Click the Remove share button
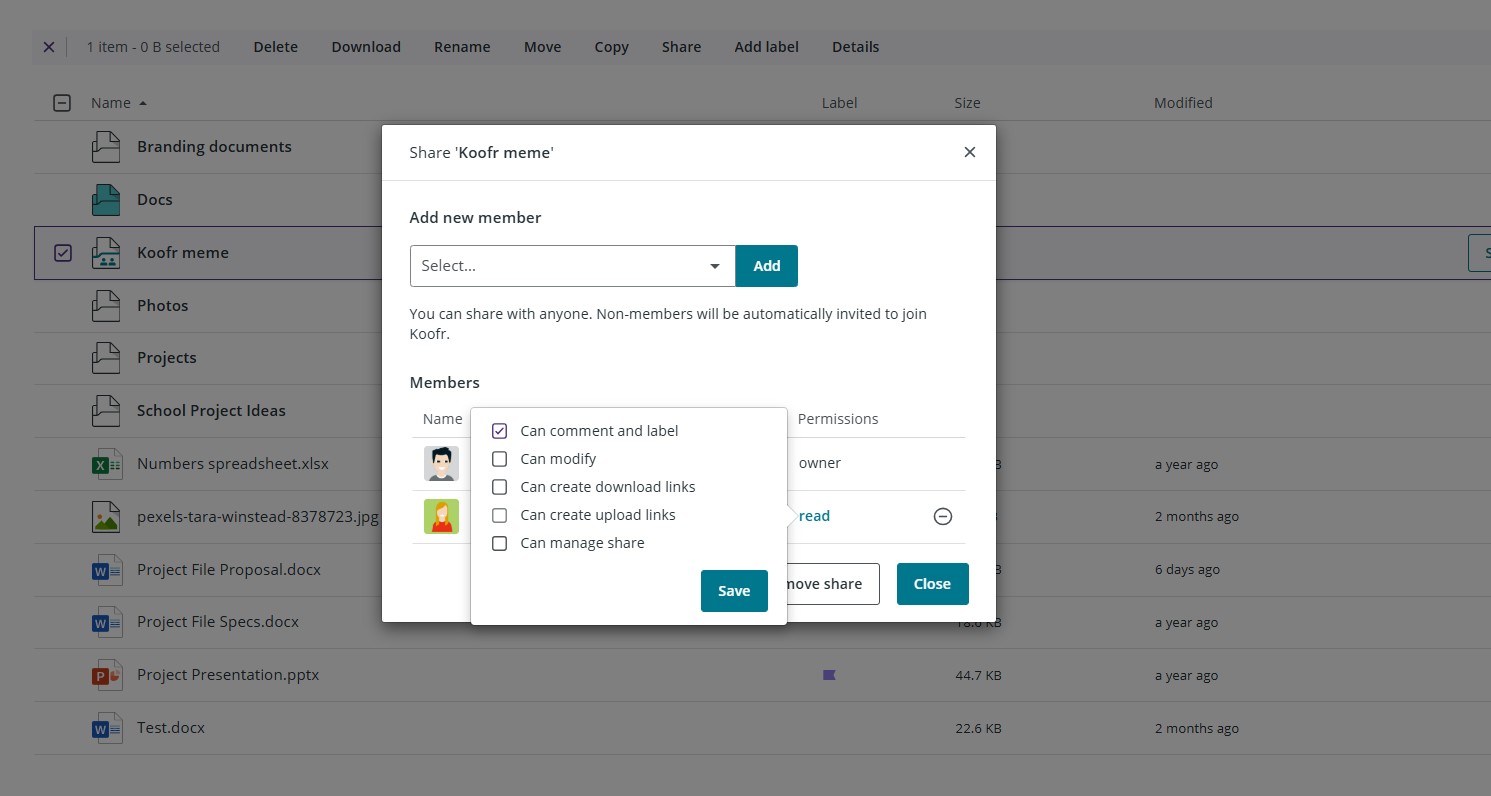The height and width of the screenshot is (796, 1491). pyautogui.click(x=832, y=584)
